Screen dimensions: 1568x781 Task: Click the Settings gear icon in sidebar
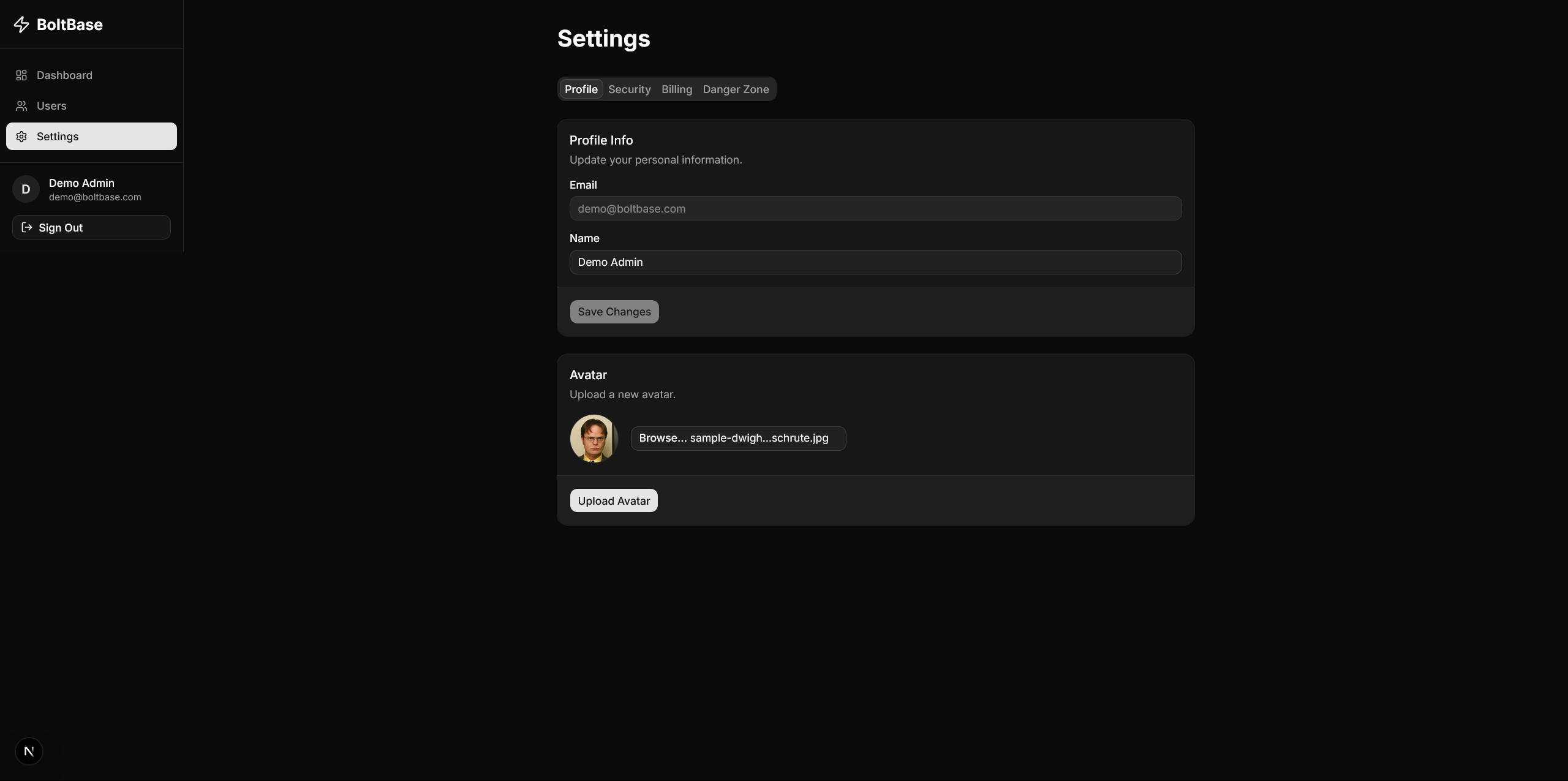[x=21, y=137]
